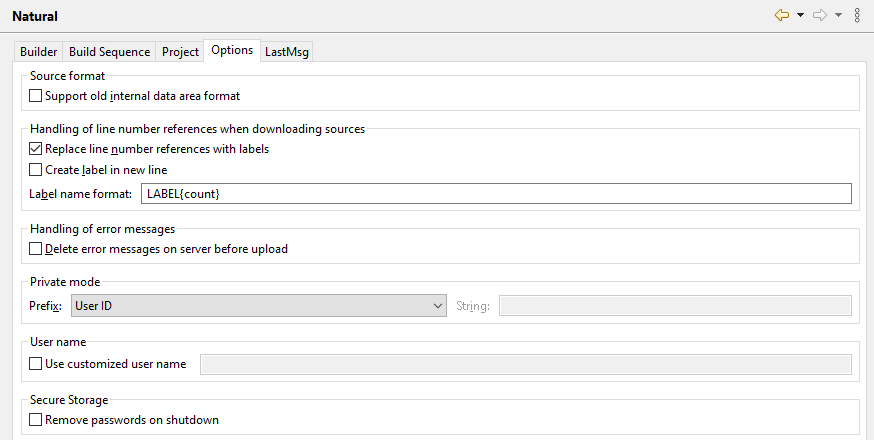Image resolution: width=874 pixels, height=440 pixels.
Task: Expand the forward history dropdown arrow
Action: click(x=838, y=16)
